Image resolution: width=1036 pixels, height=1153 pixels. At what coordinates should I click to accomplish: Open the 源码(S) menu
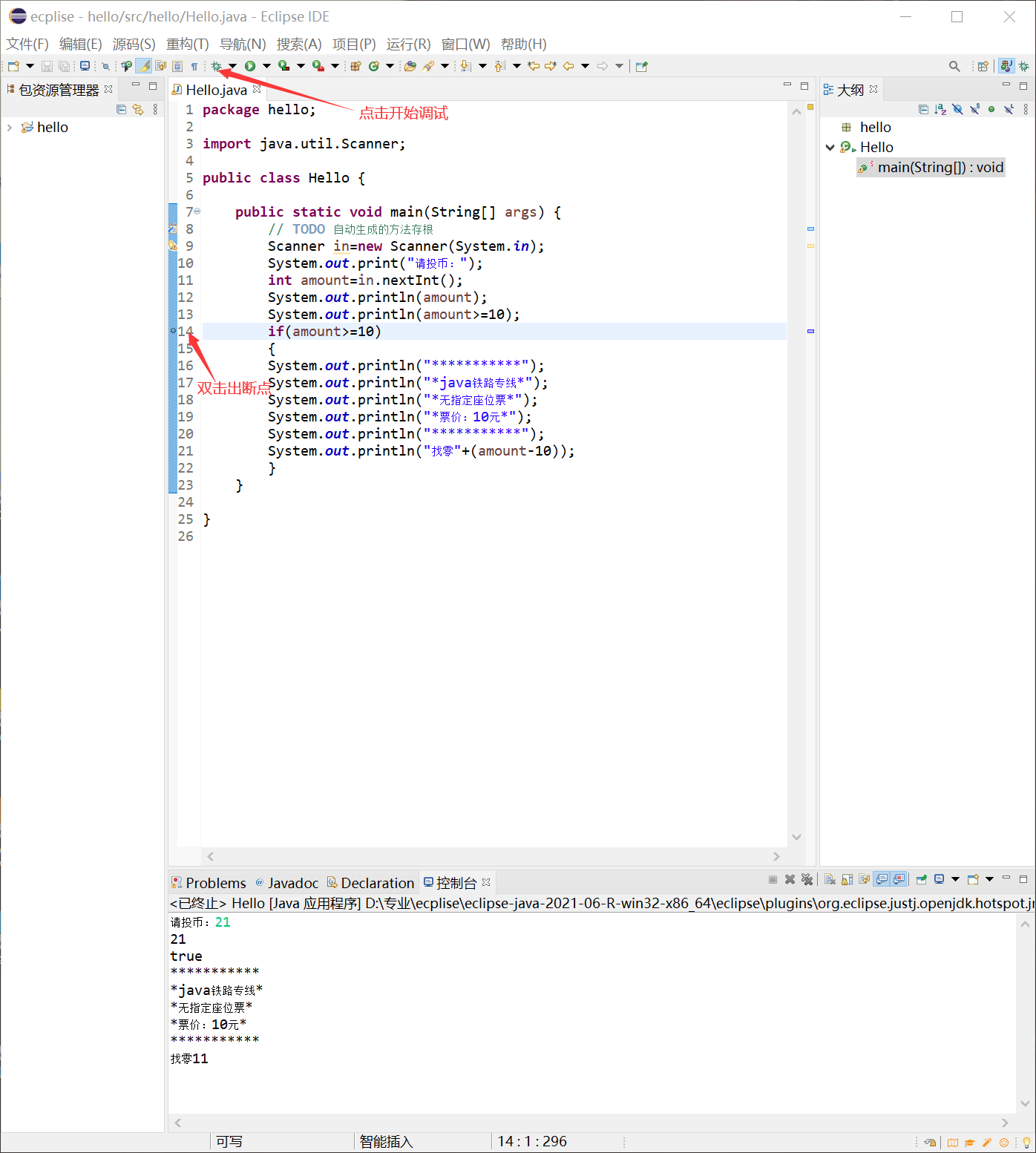coord(134,44)
